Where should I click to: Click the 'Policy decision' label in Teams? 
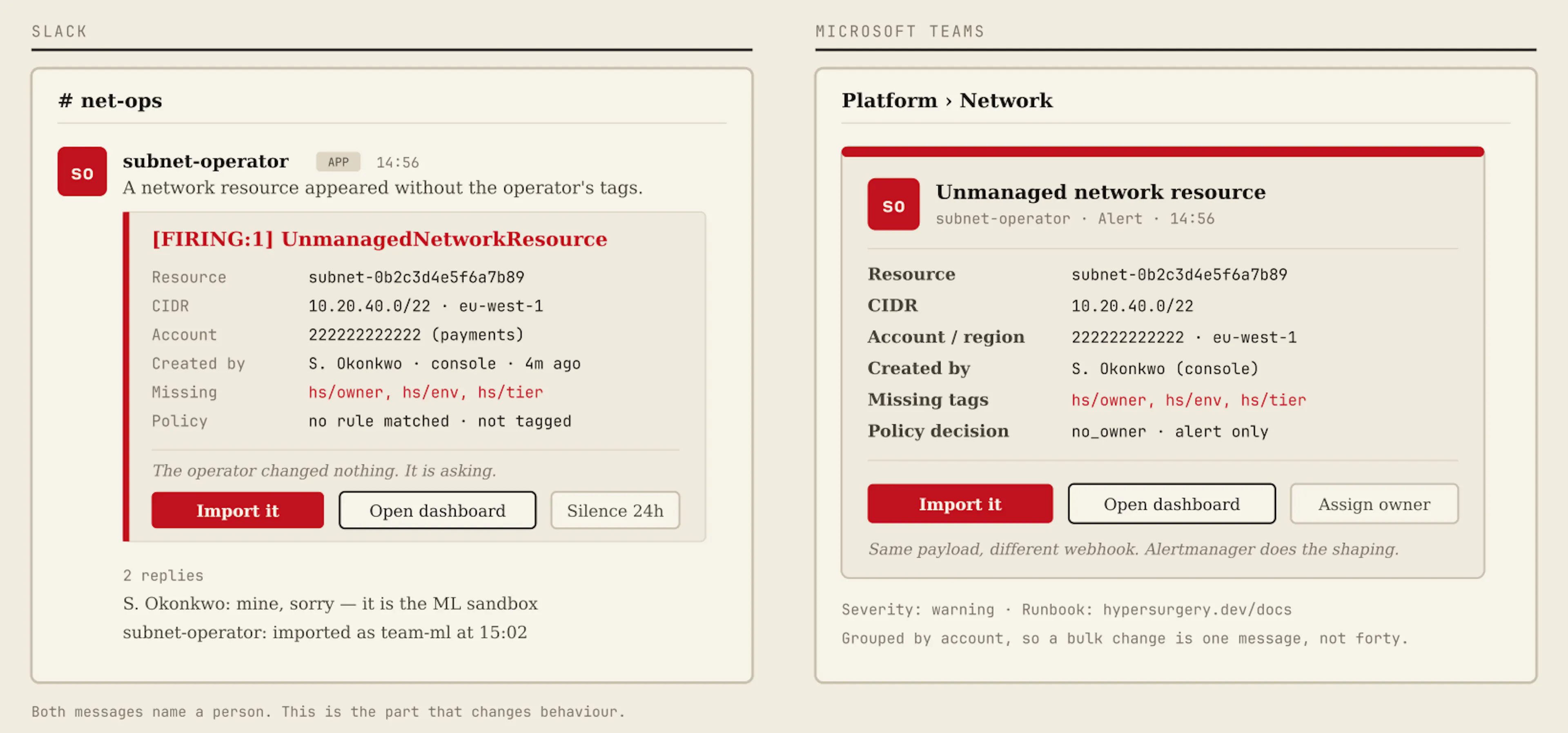938,431
